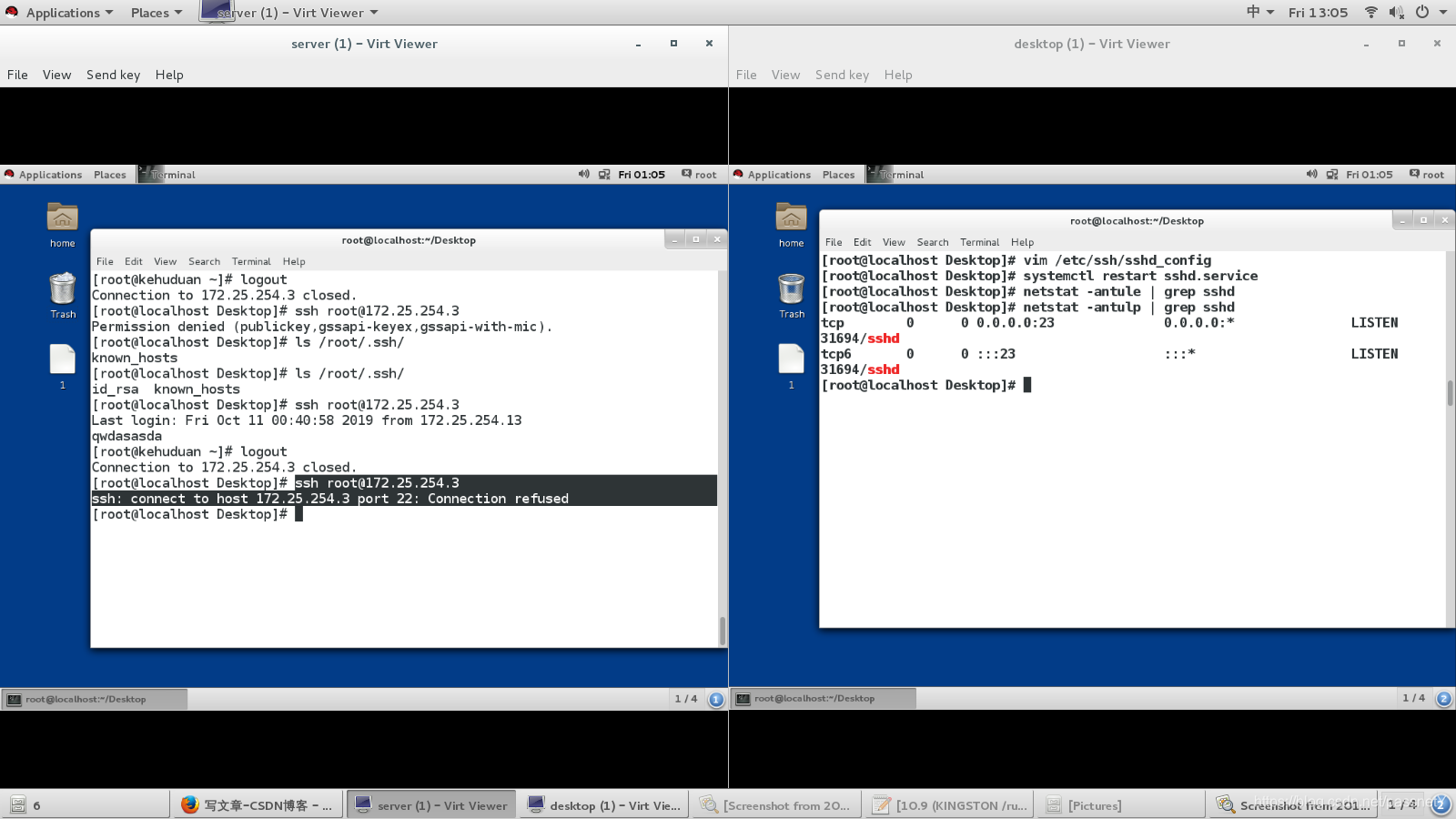Click root@localhost taskbar entry in server guest
1456x819 pixels.
(x=95, y=699)
